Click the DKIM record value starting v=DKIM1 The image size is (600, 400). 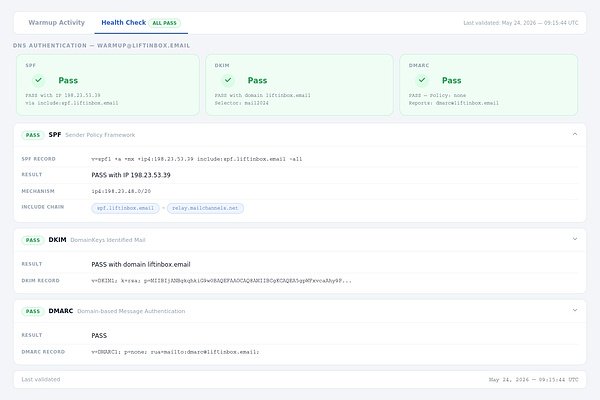221,281
